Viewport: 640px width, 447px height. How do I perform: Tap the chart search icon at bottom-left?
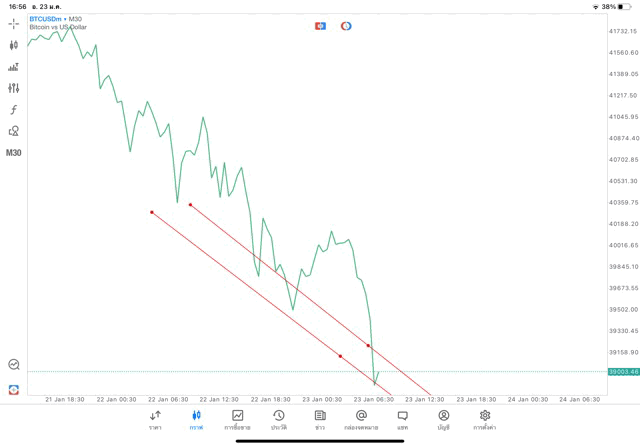point(14,366)
